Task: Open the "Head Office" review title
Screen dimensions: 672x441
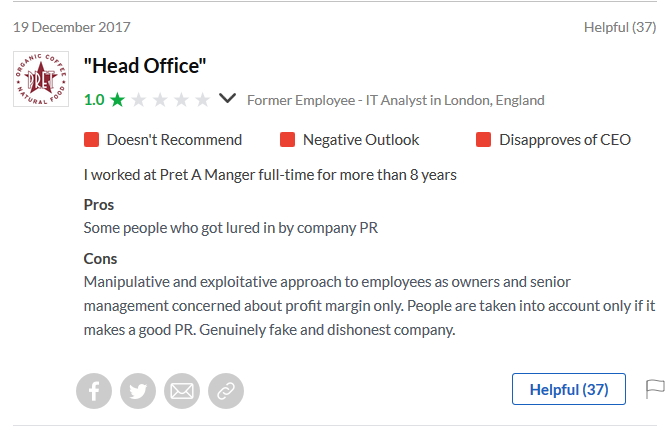Action: pyautogui.click(x=145, y=67)
